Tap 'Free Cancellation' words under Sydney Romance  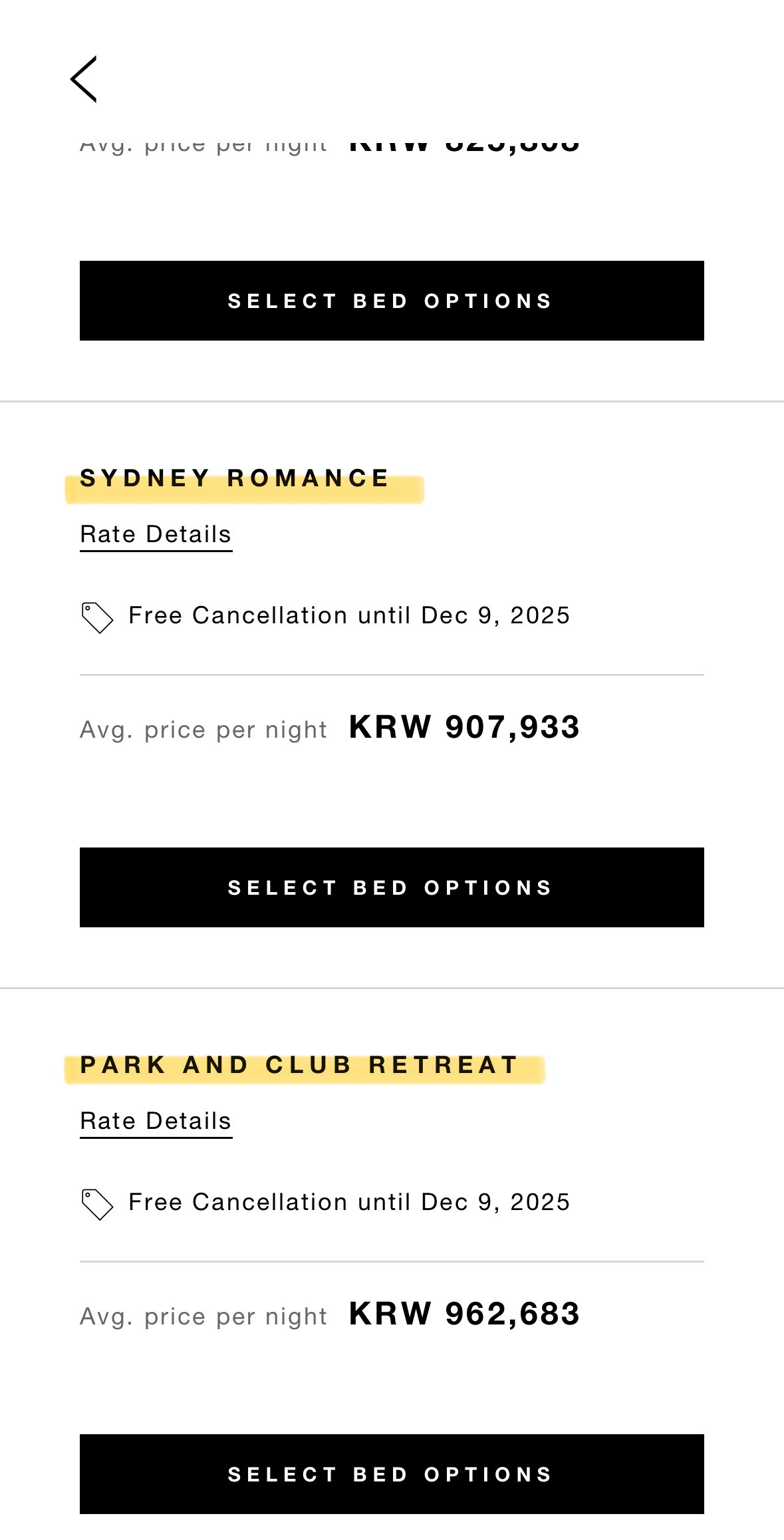pos(237,615)
